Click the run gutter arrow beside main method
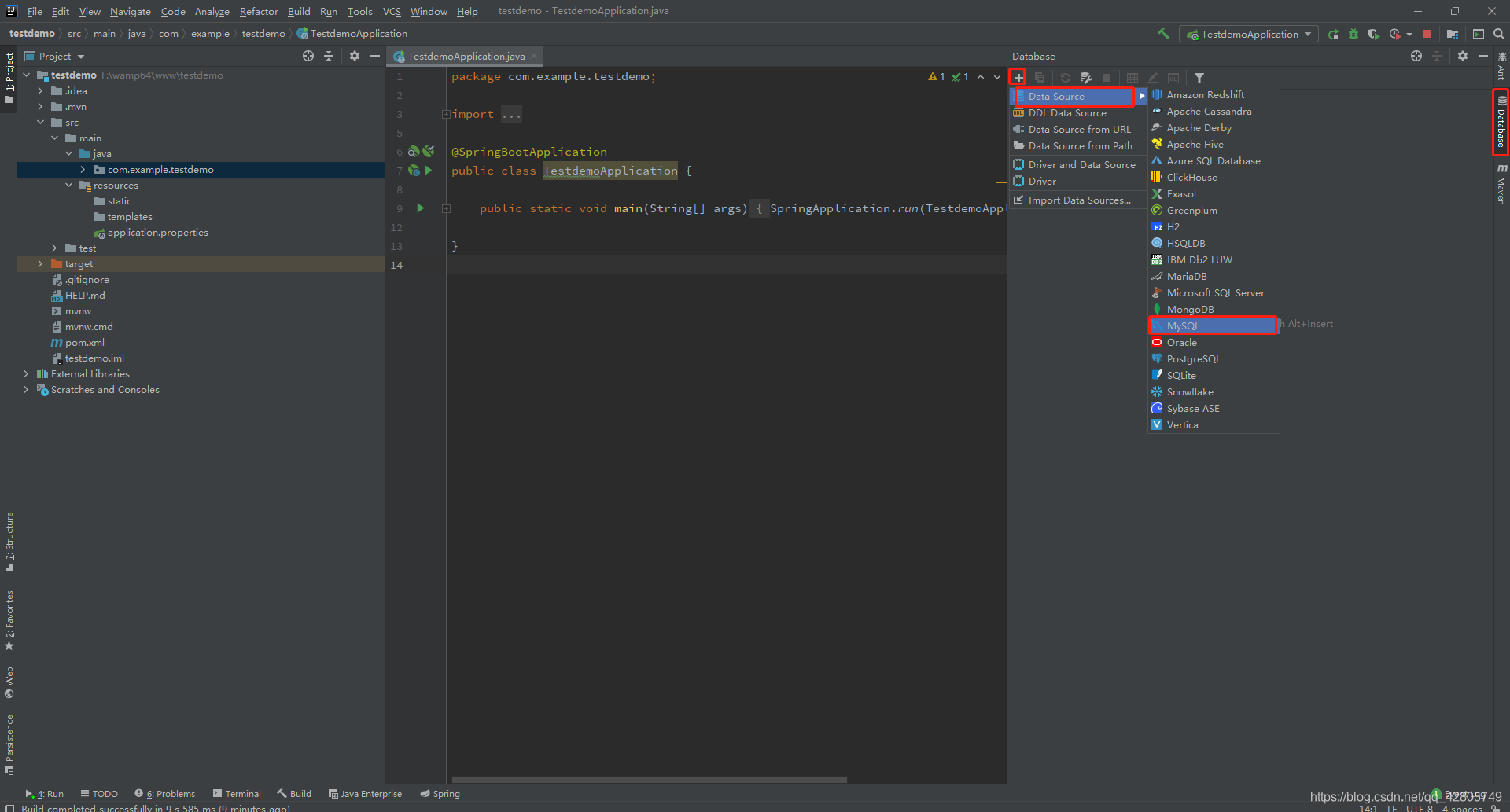The image size is (1510, 812). [x=421, y=208]
